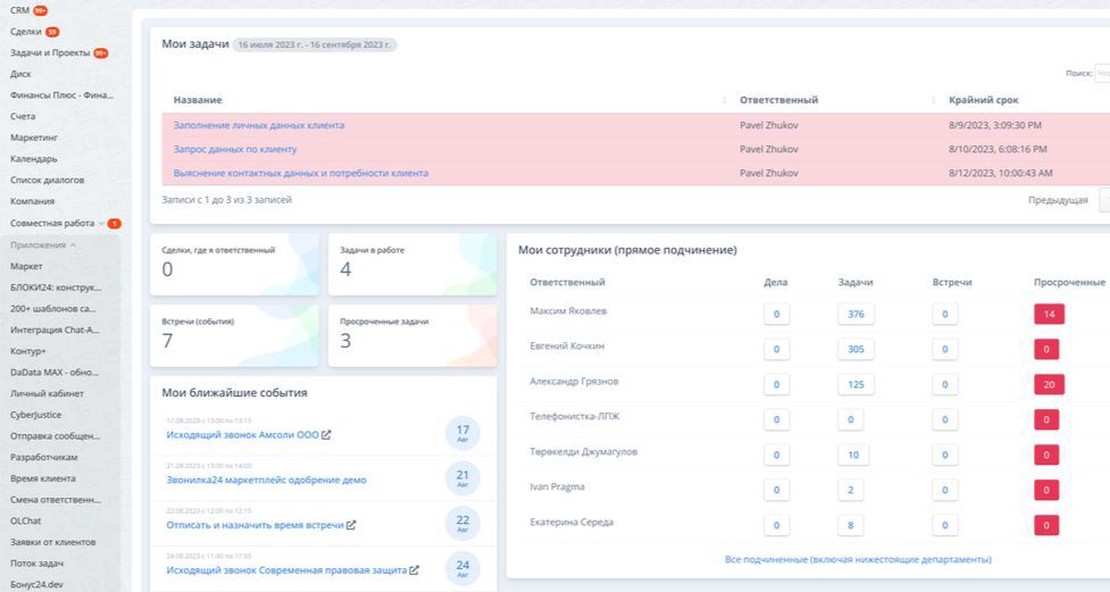The width and height of the screenshot is (1110, 592).
Task: Click the "Поиск" search field in tasks panel
Action: tap(1102, 73)
